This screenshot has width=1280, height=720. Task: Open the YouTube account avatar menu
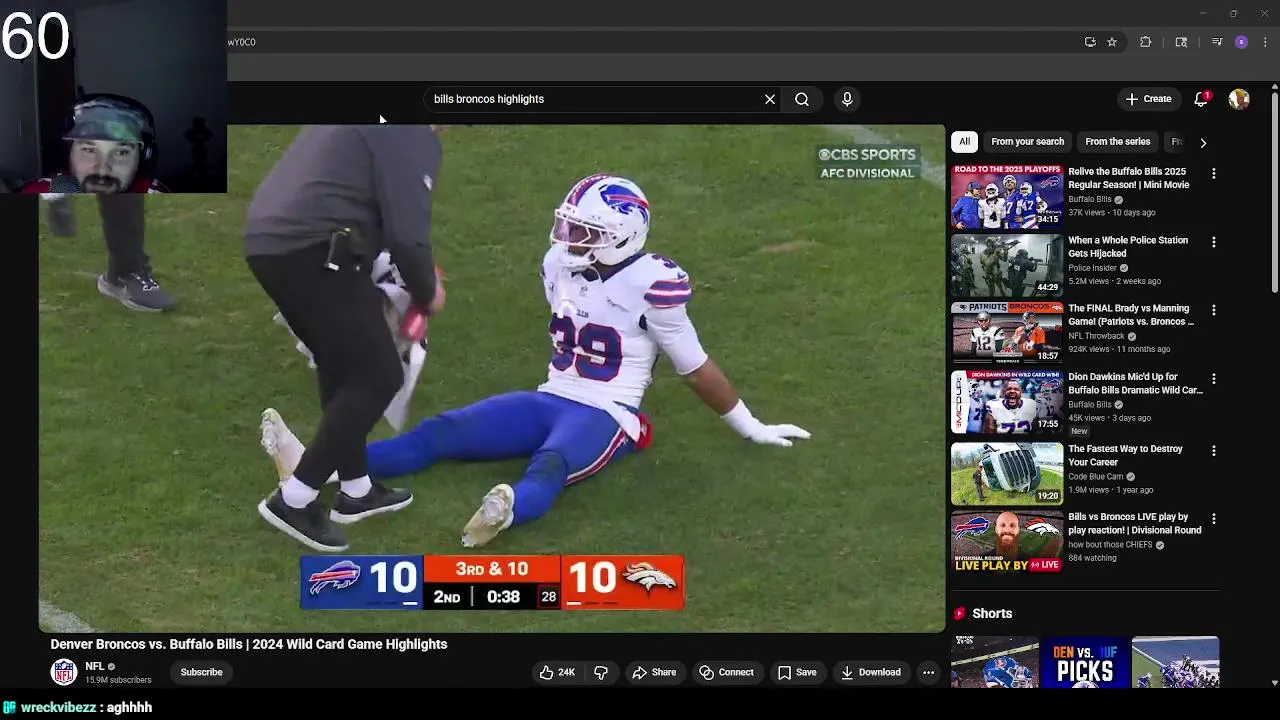(x=1239, y=99)
